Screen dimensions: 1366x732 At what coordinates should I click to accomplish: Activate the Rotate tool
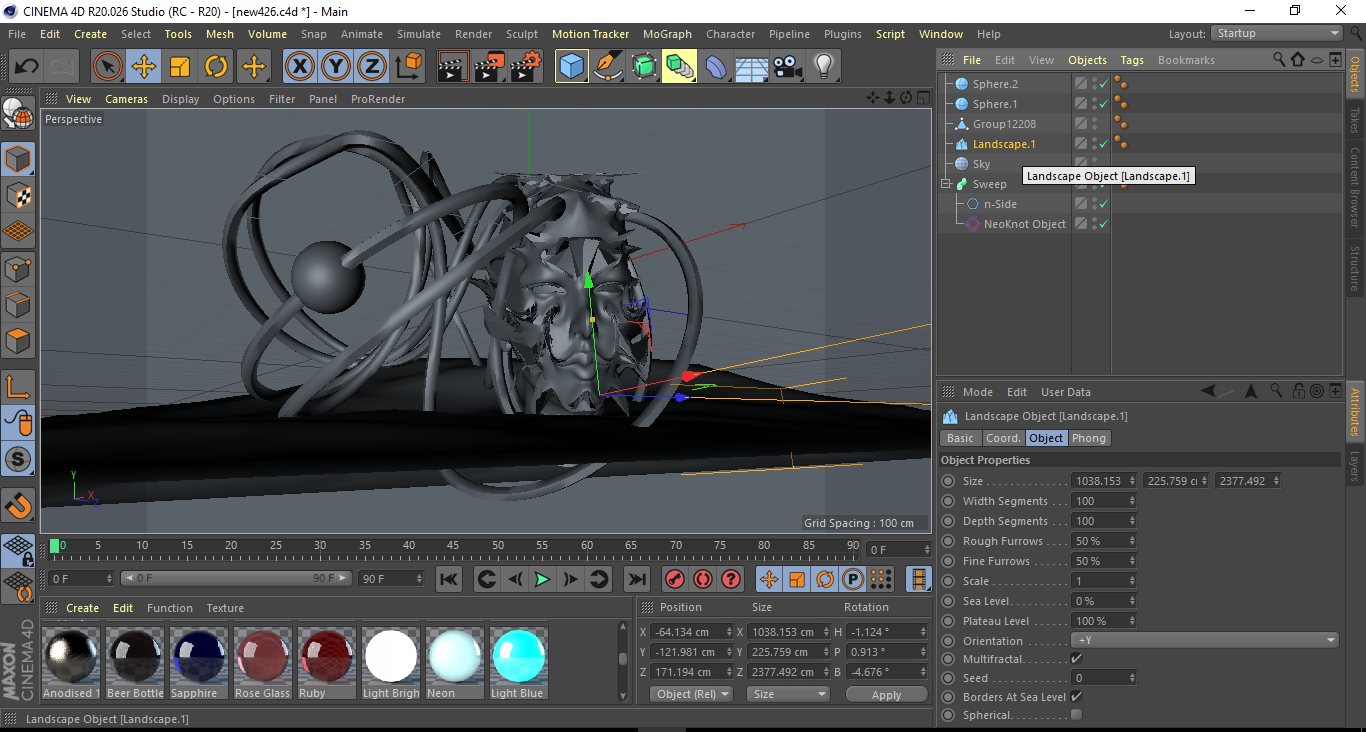point(216,67)
